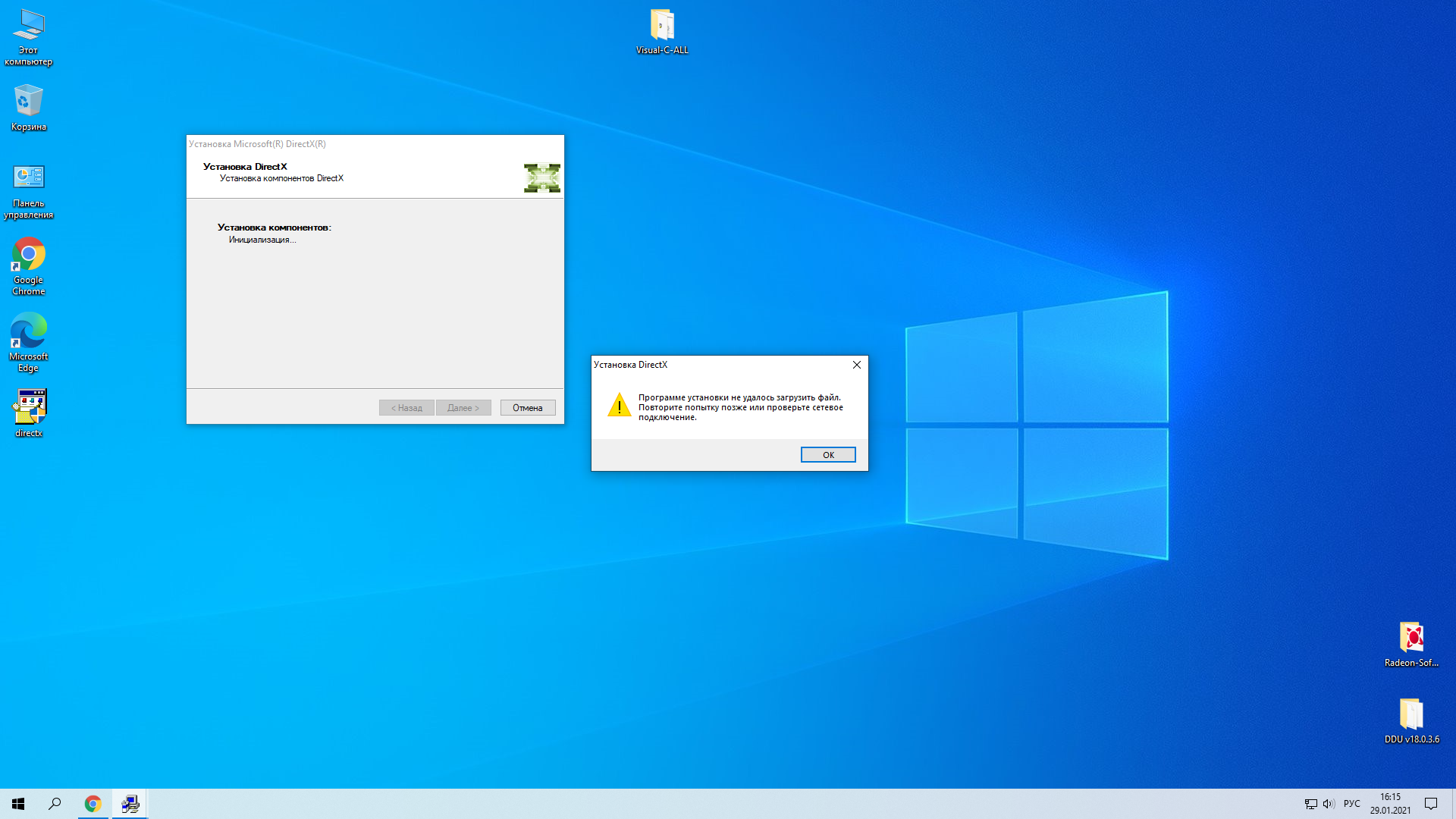This screenshot has height=819, width=1456.
Task: Open Google Chrome browser icon
Action: pyautogui.click(x=29, y=253)
